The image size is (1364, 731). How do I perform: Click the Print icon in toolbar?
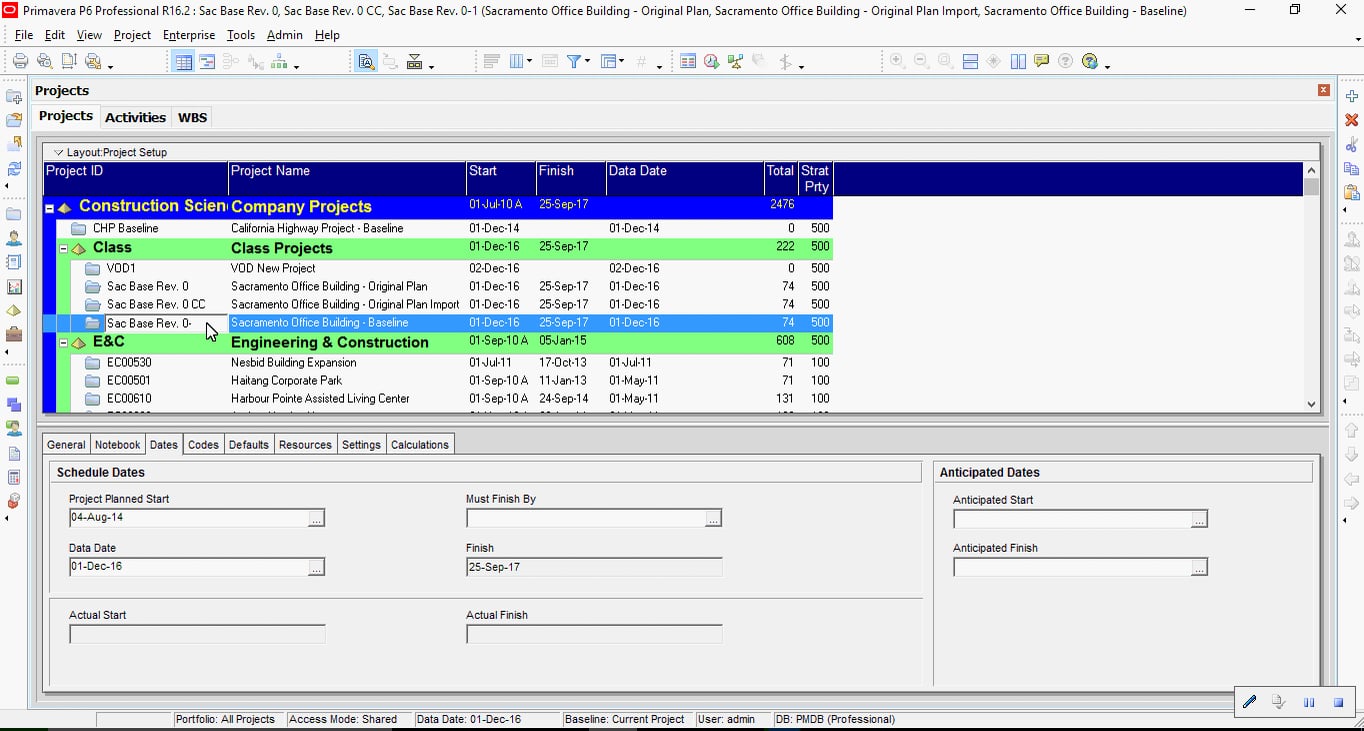(x=20, y=61)
